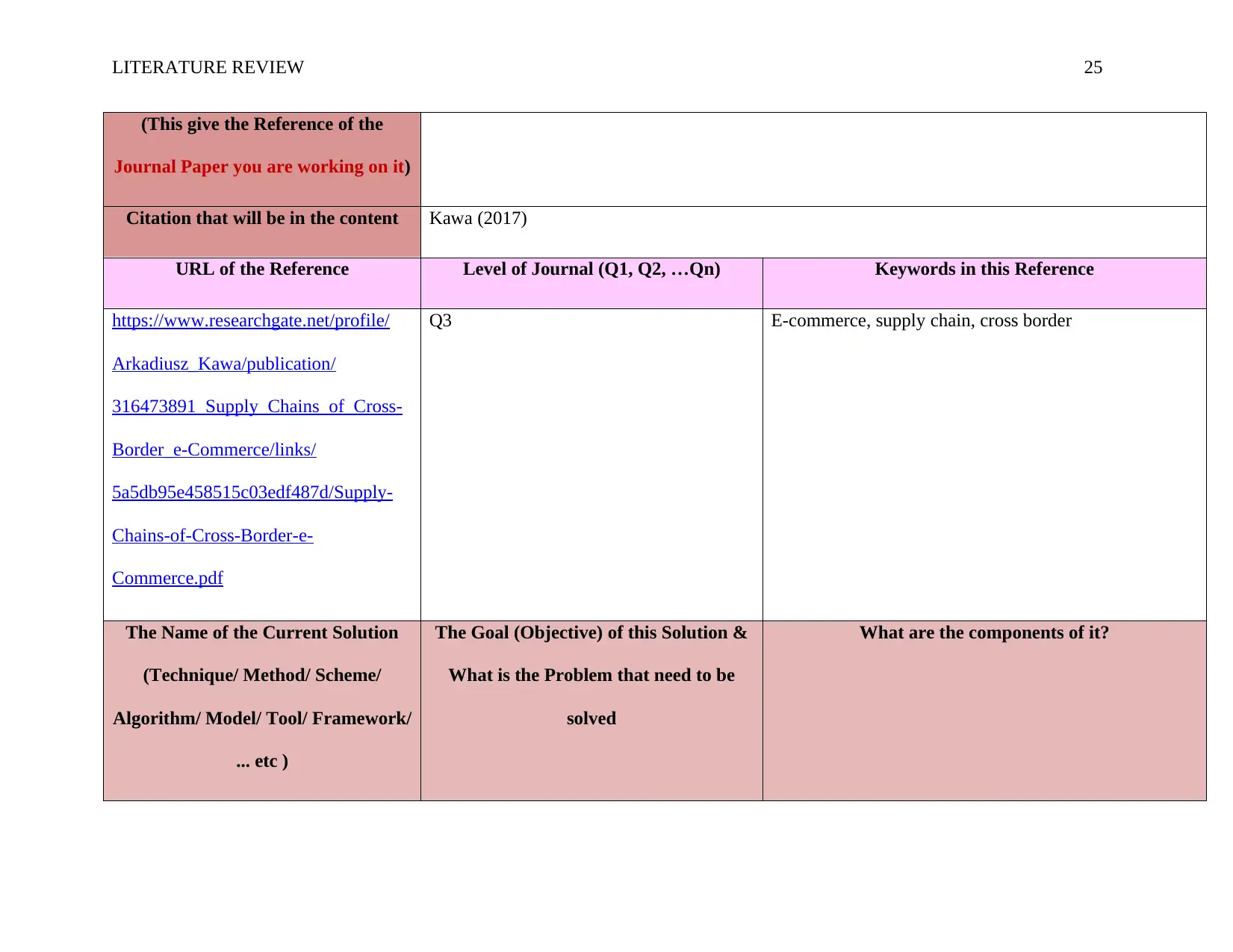Viewport: 1233px width, 952px height.
Task: Open the researchgate.net/profile/ link line
Action: coord(251,321)
